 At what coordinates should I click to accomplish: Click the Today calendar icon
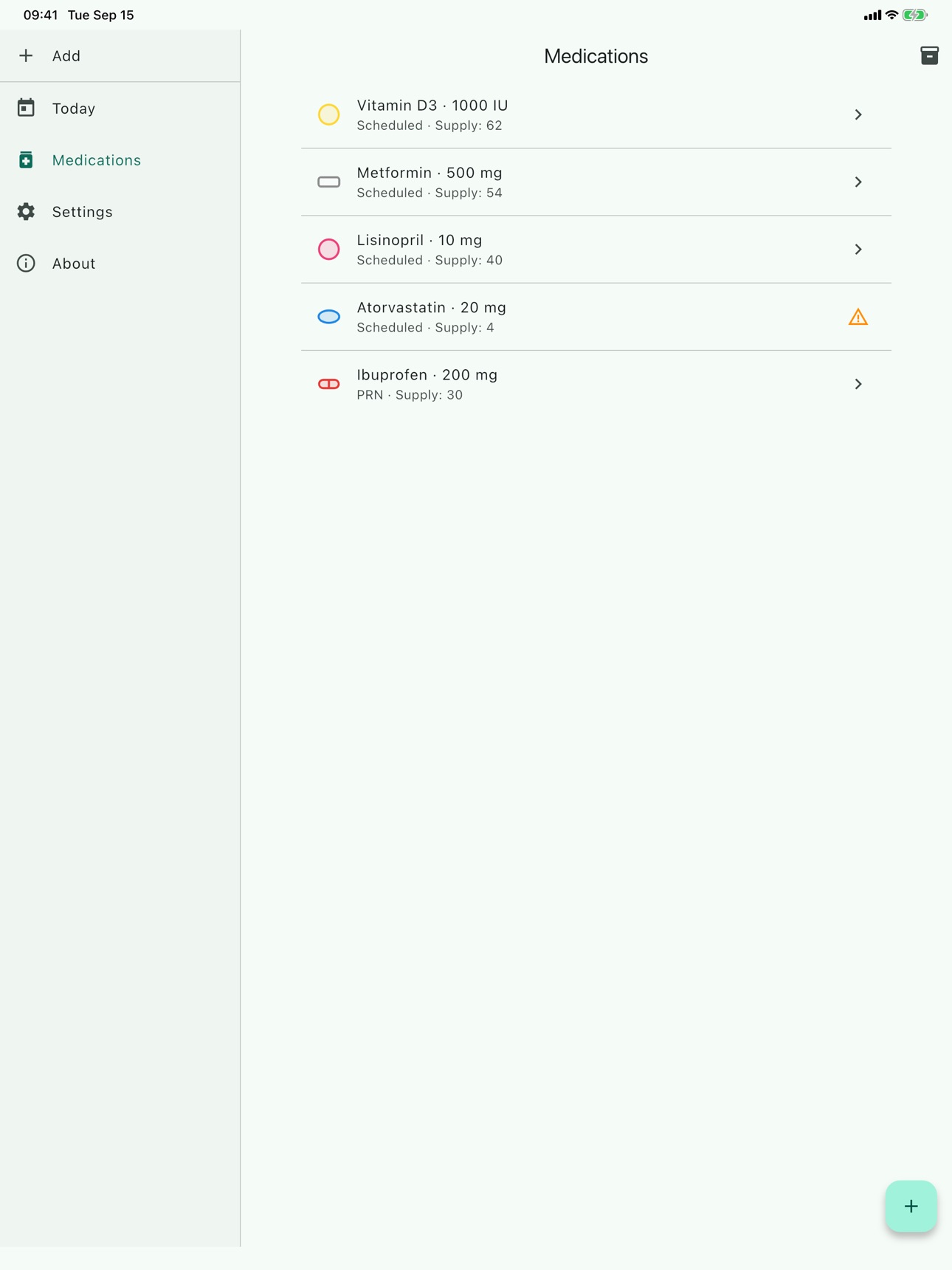pyautogui.click(x=26, y=108)
